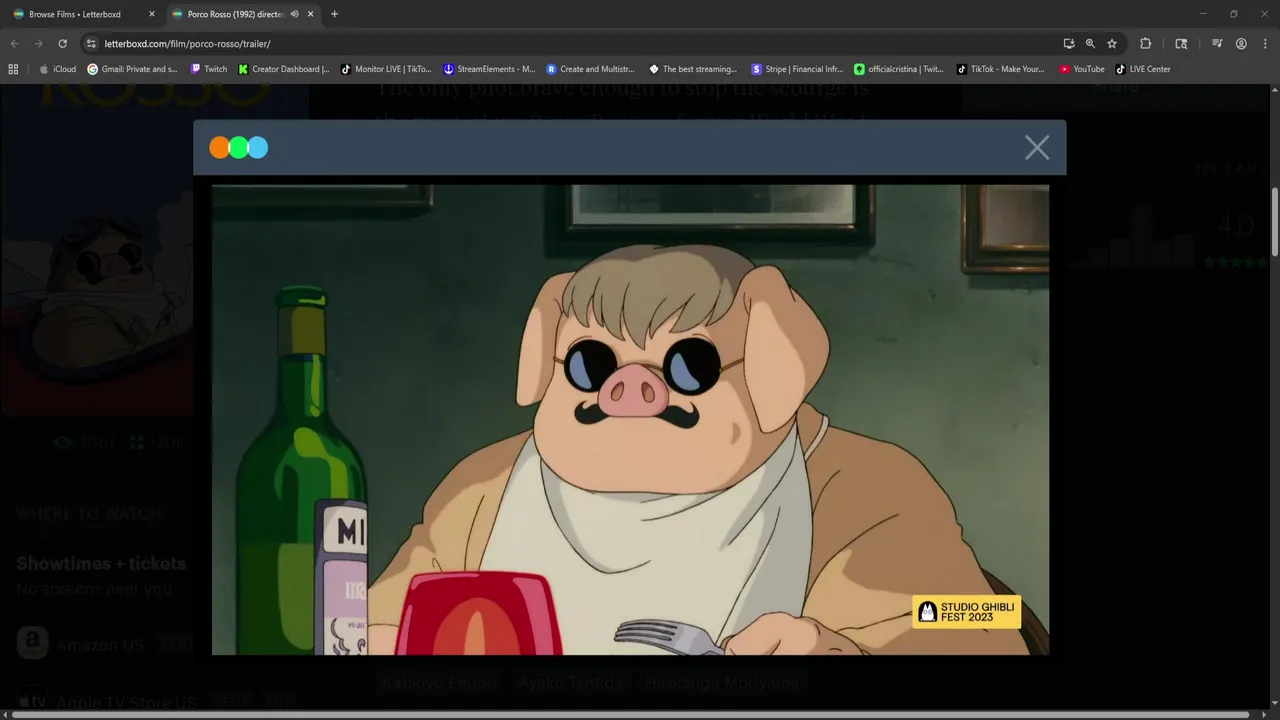This screenshot has width=1280, height=720.
Task: Open the Monitor LIVE TikTok bookmark
Action: click(386, 69)
